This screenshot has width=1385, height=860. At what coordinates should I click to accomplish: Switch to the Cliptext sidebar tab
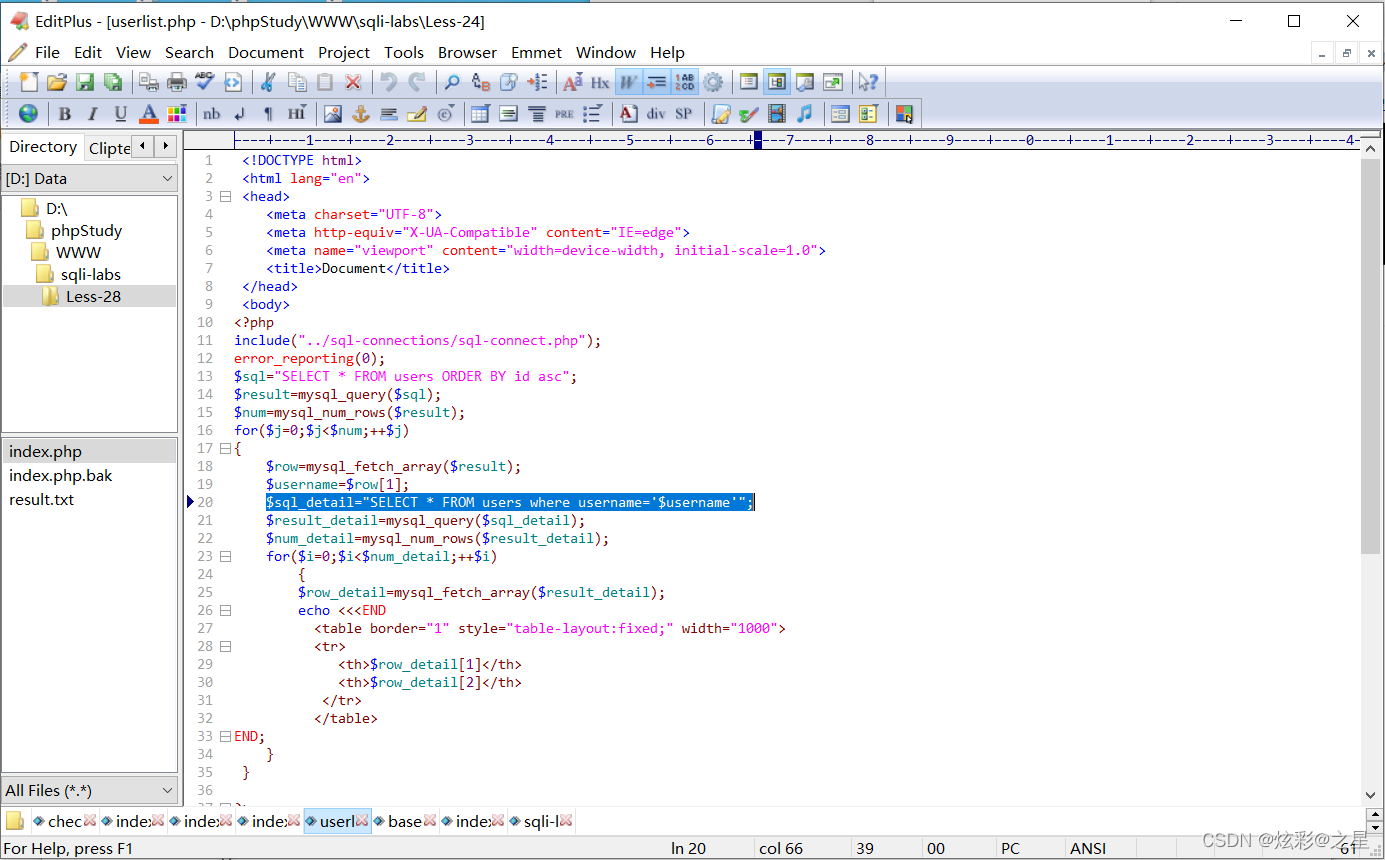coord(109,147)
